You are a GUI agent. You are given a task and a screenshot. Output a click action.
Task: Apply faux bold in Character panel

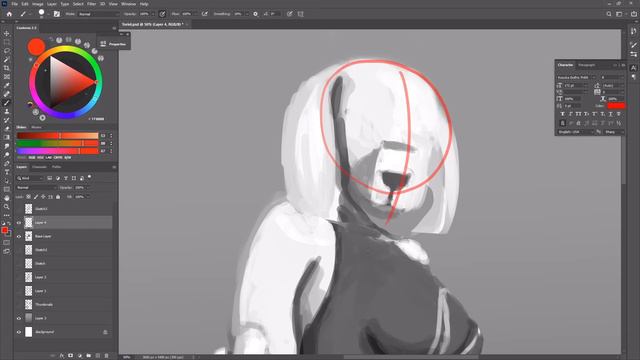tap(562, 114)
